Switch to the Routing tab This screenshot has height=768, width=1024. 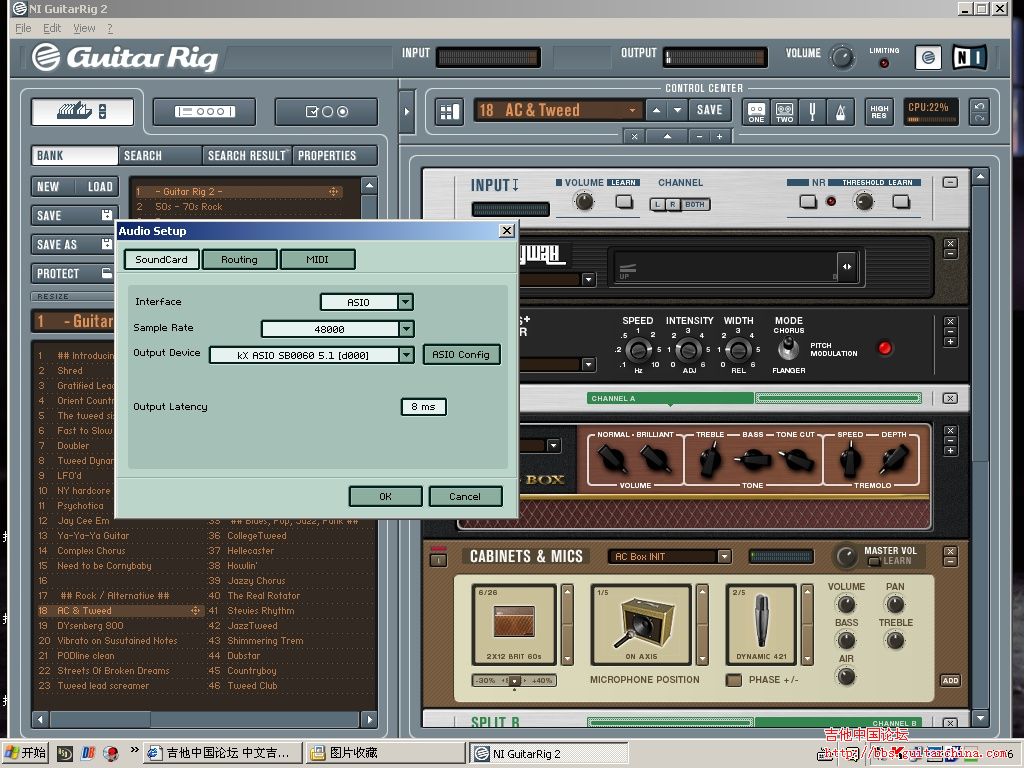tap(239, 260)
